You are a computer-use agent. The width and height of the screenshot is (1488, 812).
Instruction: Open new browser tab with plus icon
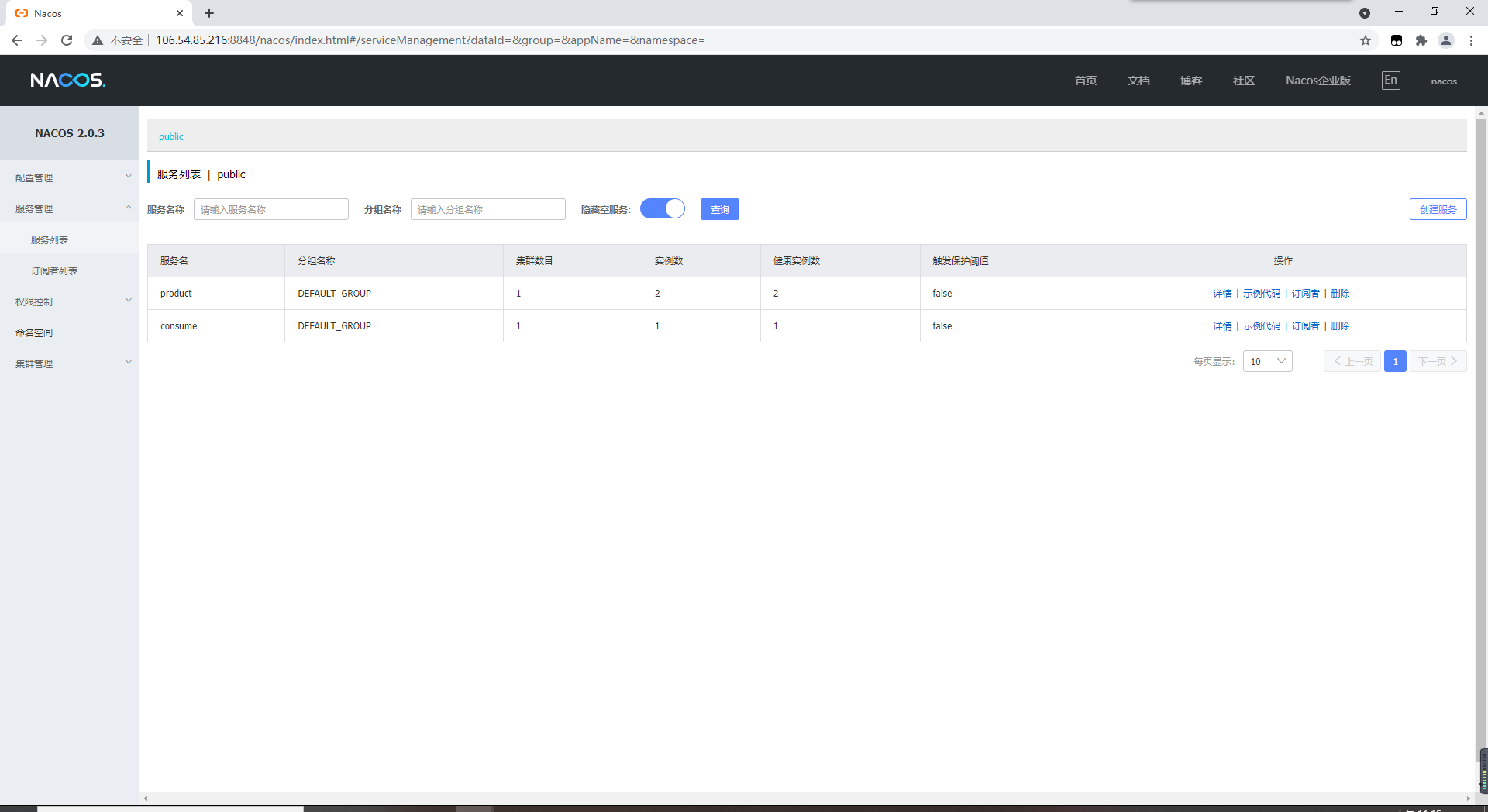click(x=209, y=13)
